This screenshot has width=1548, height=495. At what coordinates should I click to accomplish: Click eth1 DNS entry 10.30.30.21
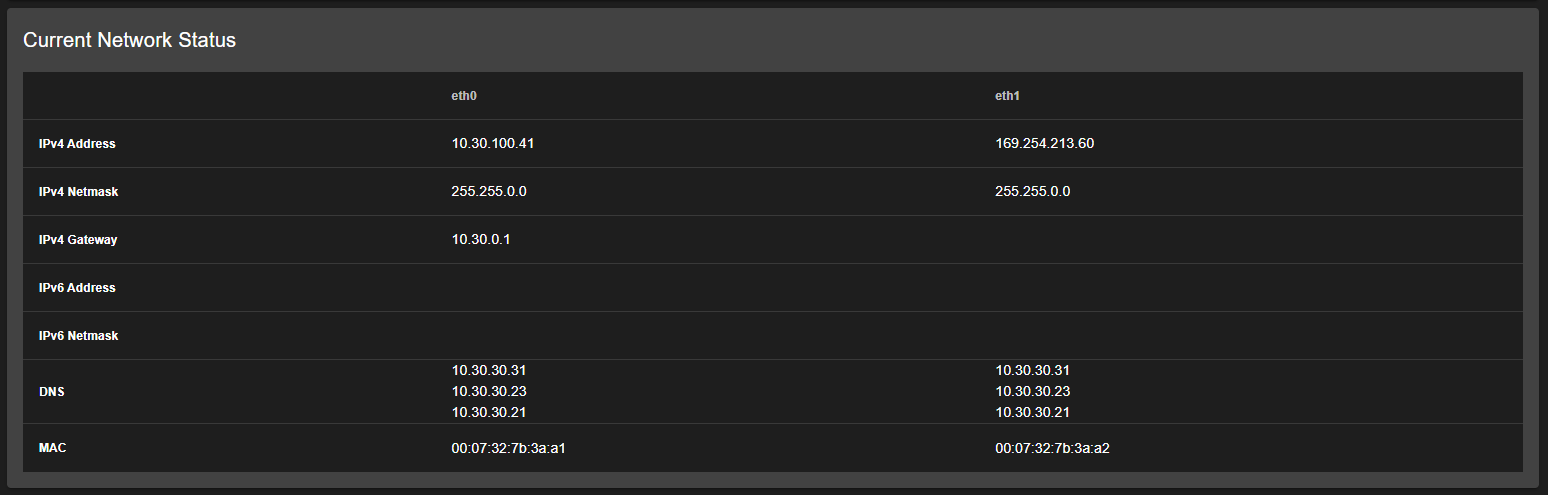(1032, 412)
